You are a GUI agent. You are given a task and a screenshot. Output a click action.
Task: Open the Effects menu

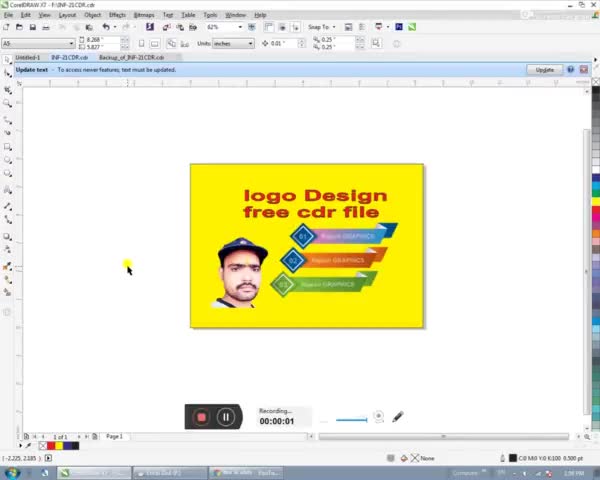coord(117,15)
